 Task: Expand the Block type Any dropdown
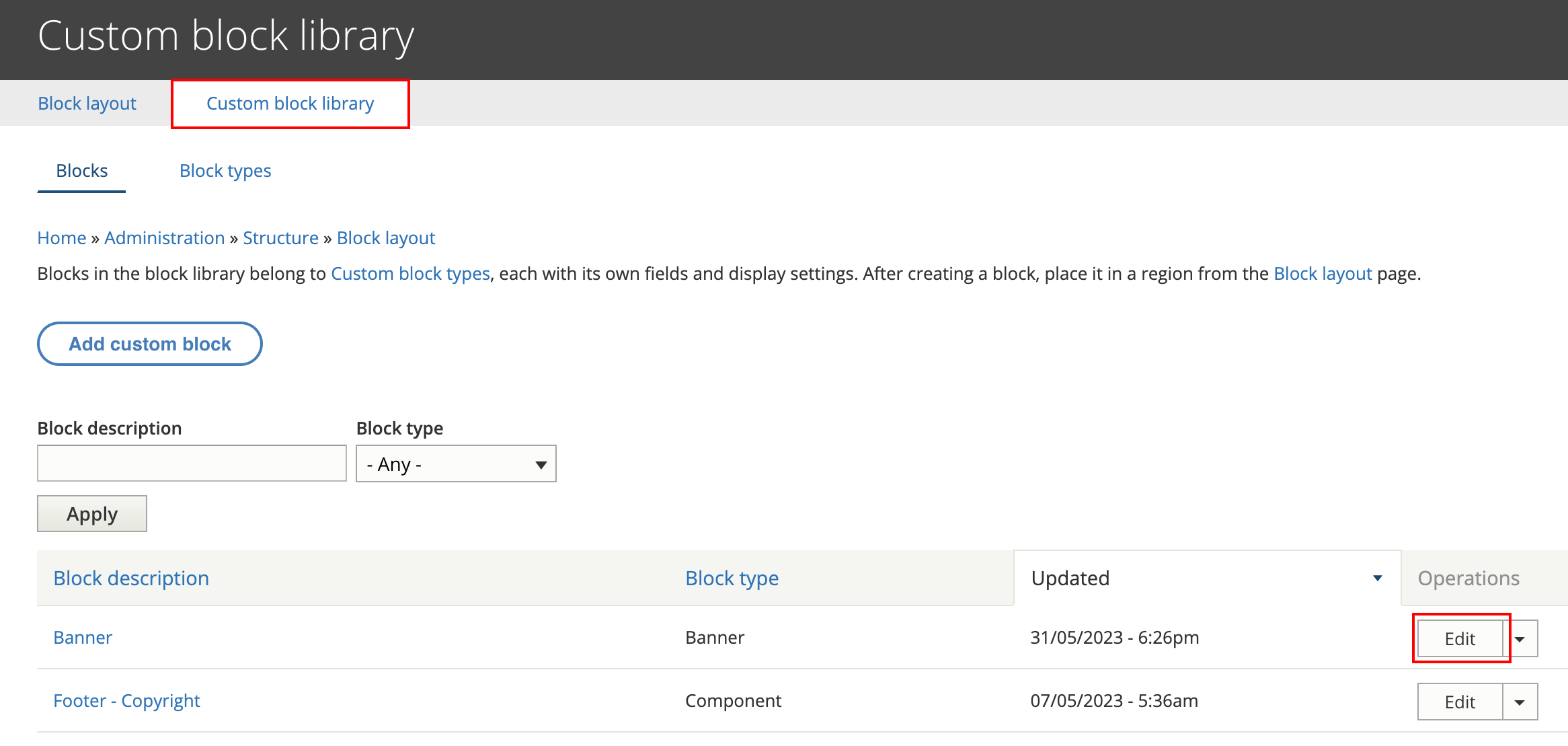[456, 464]
